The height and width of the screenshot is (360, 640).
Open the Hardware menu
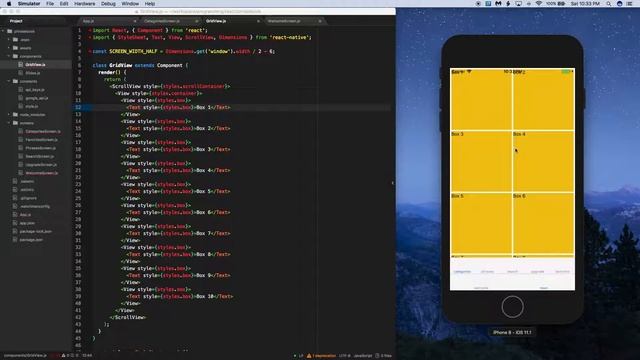tap(84, 4)
